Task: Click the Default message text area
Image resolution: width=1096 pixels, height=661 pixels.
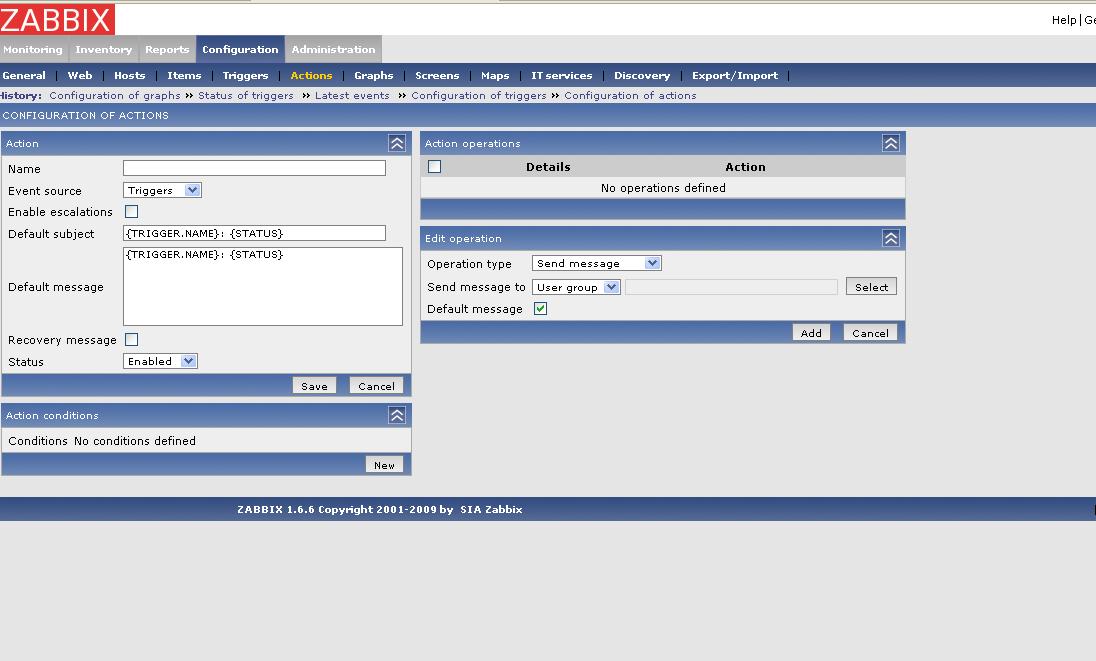Action: click(x=263, y=286)
